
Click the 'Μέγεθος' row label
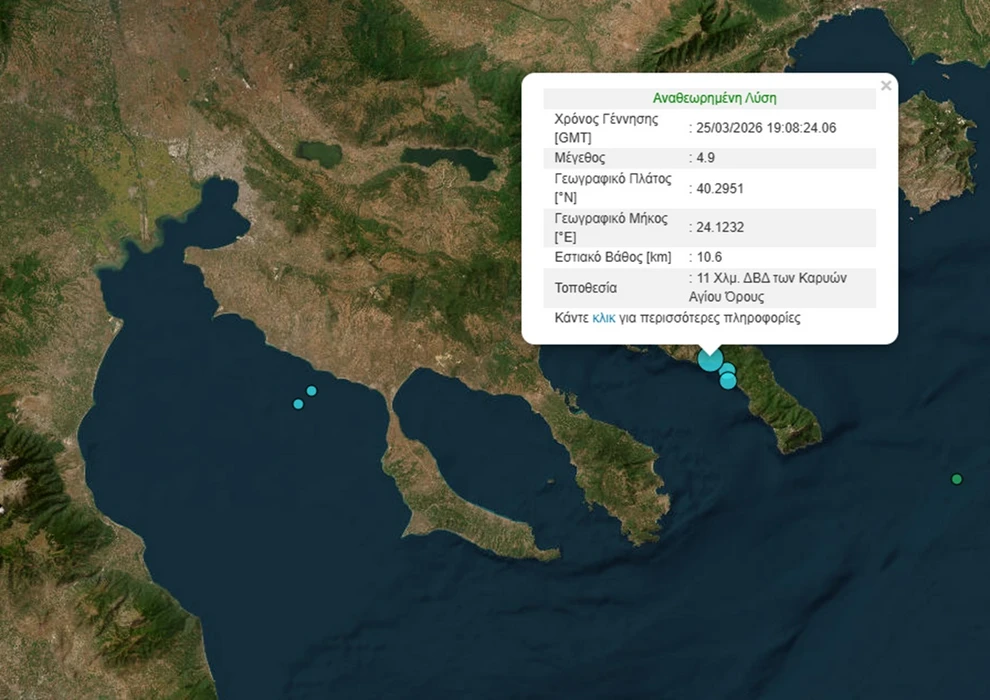(x=580, y=158)
